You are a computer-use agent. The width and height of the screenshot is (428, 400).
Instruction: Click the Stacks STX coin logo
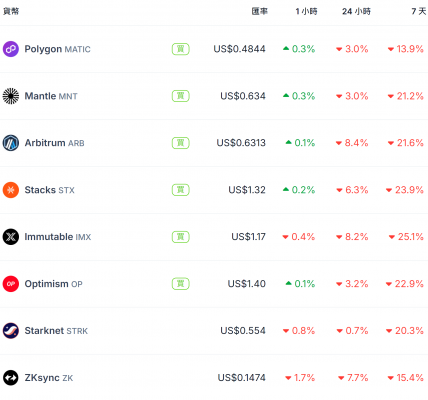pyautogui.click(x=11, y=190)
